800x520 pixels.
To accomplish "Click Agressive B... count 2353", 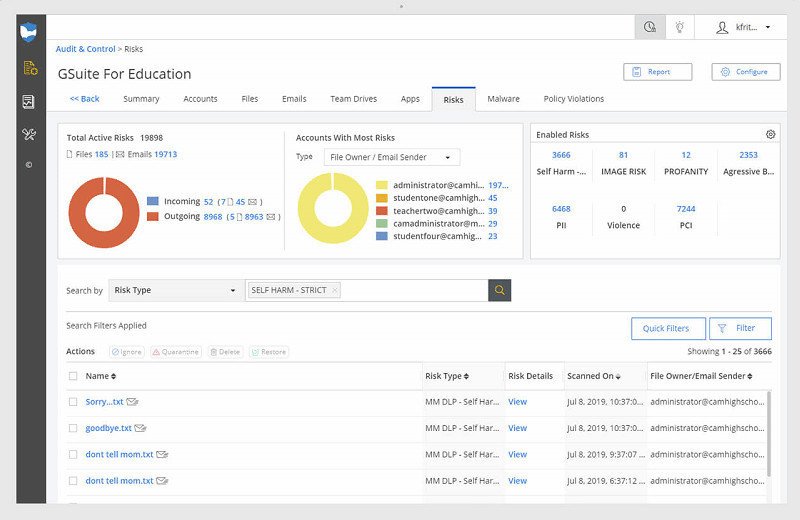I will click(x=748, y=155).
